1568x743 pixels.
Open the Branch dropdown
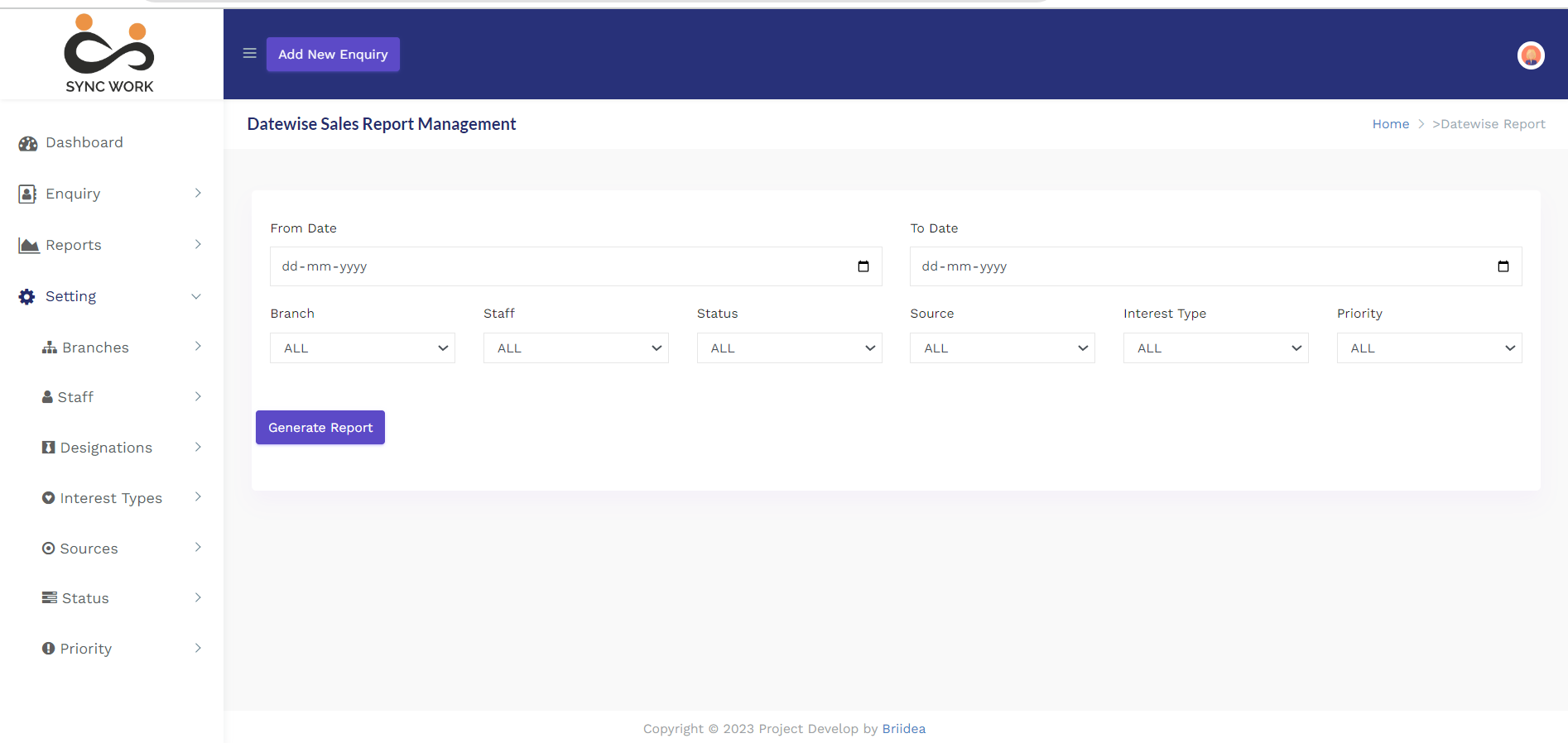pyautogui.click(x=363, y=348)
